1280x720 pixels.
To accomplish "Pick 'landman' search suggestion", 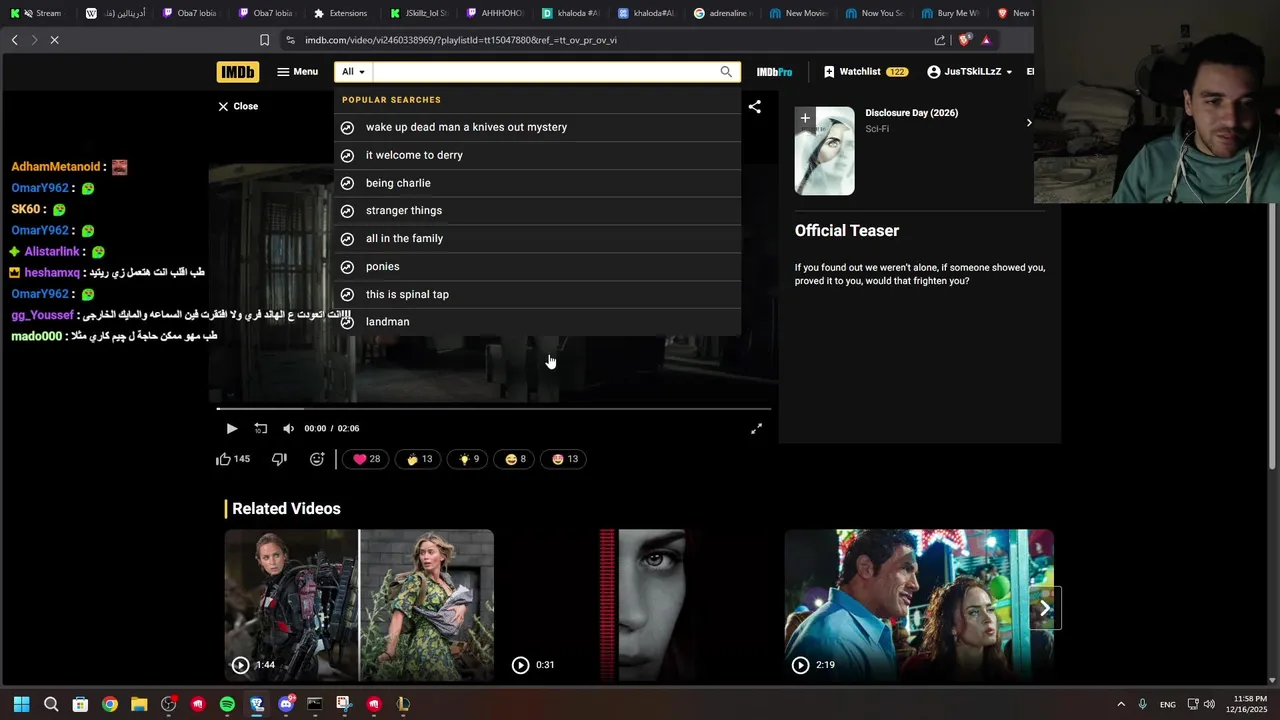I will point(538,322).
